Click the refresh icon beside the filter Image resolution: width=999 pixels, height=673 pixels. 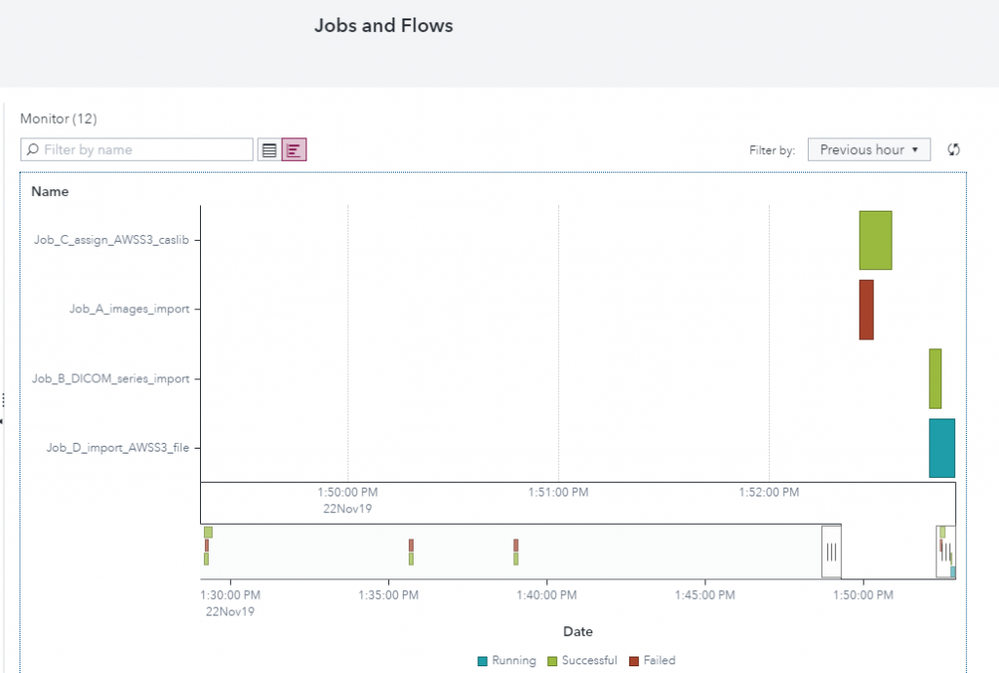point(954,150)
